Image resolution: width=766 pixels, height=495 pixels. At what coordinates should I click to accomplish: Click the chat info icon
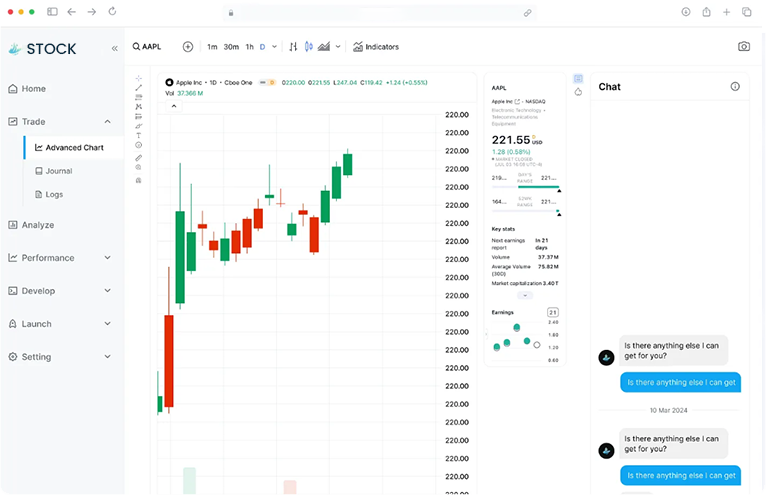[x=735, y=86]
